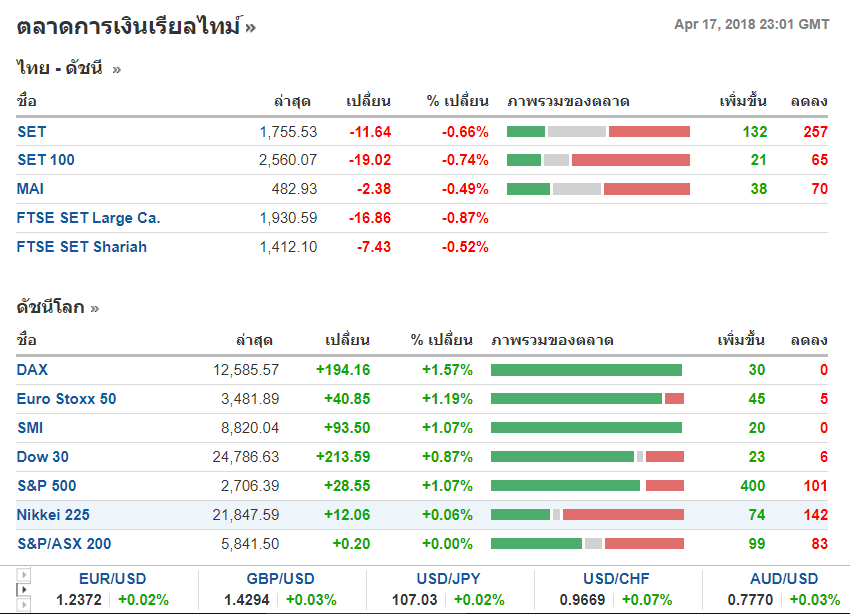Open the AUD/USD currency pair
Screen dimensions: 850x614
[784, 579]
